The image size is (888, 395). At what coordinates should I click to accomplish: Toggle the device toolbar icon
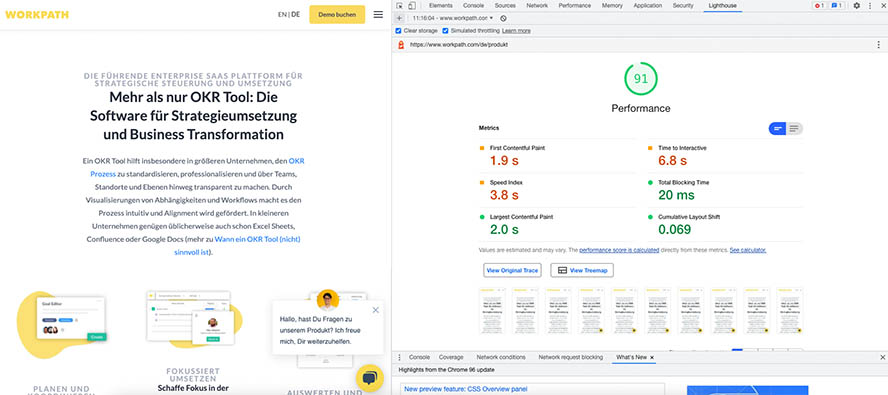(x=412, y=6)
